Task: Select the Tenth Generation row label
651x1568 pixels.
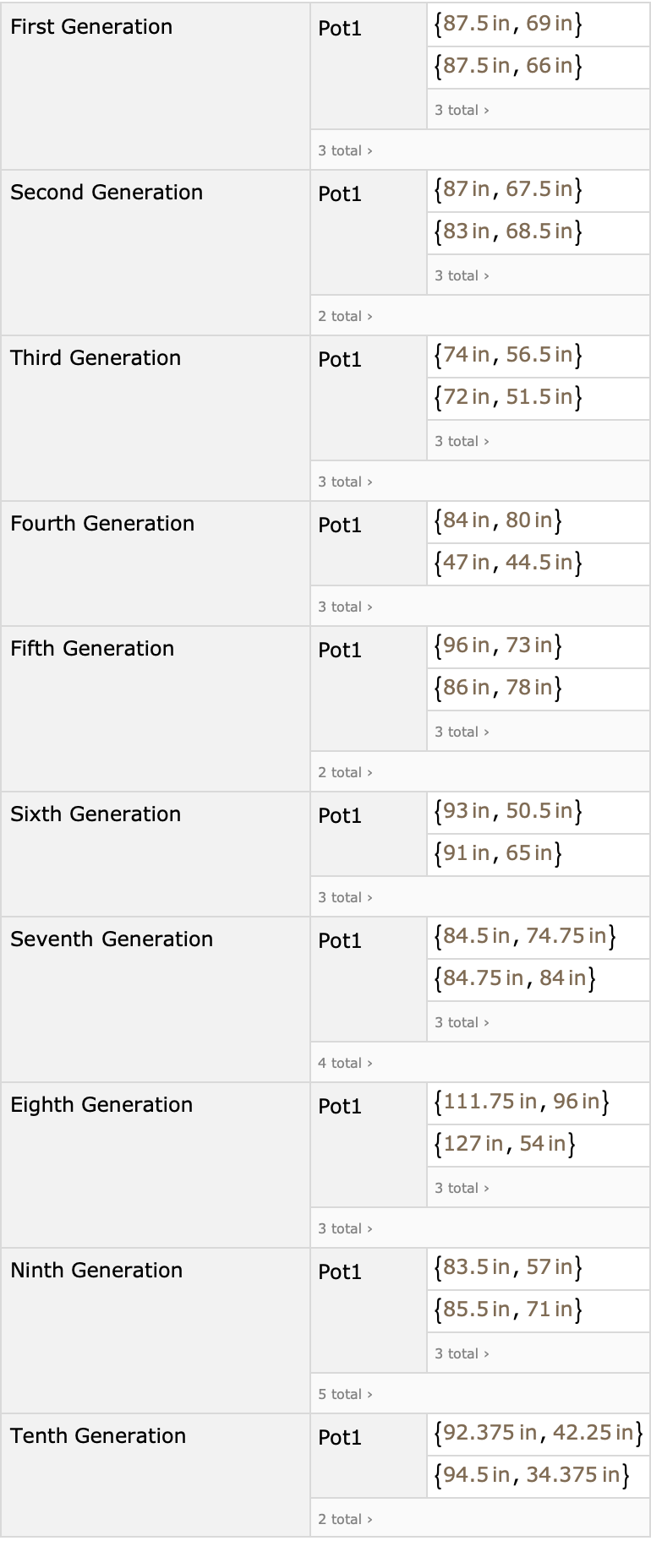Action: (x=98, y=1436)
